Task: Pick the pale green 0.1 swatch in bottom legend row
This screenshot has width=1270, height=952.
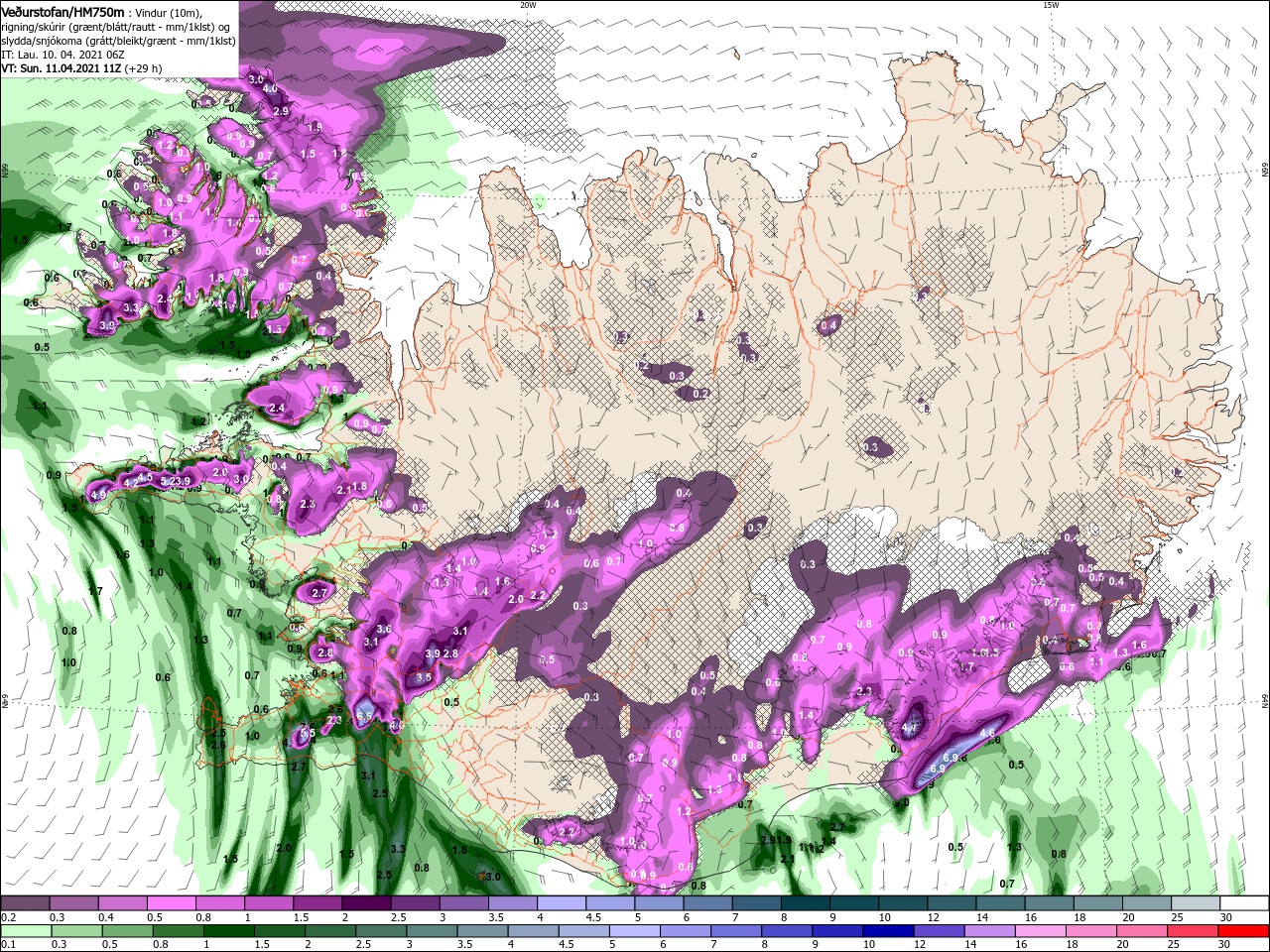Action: (x=27, y=930)
